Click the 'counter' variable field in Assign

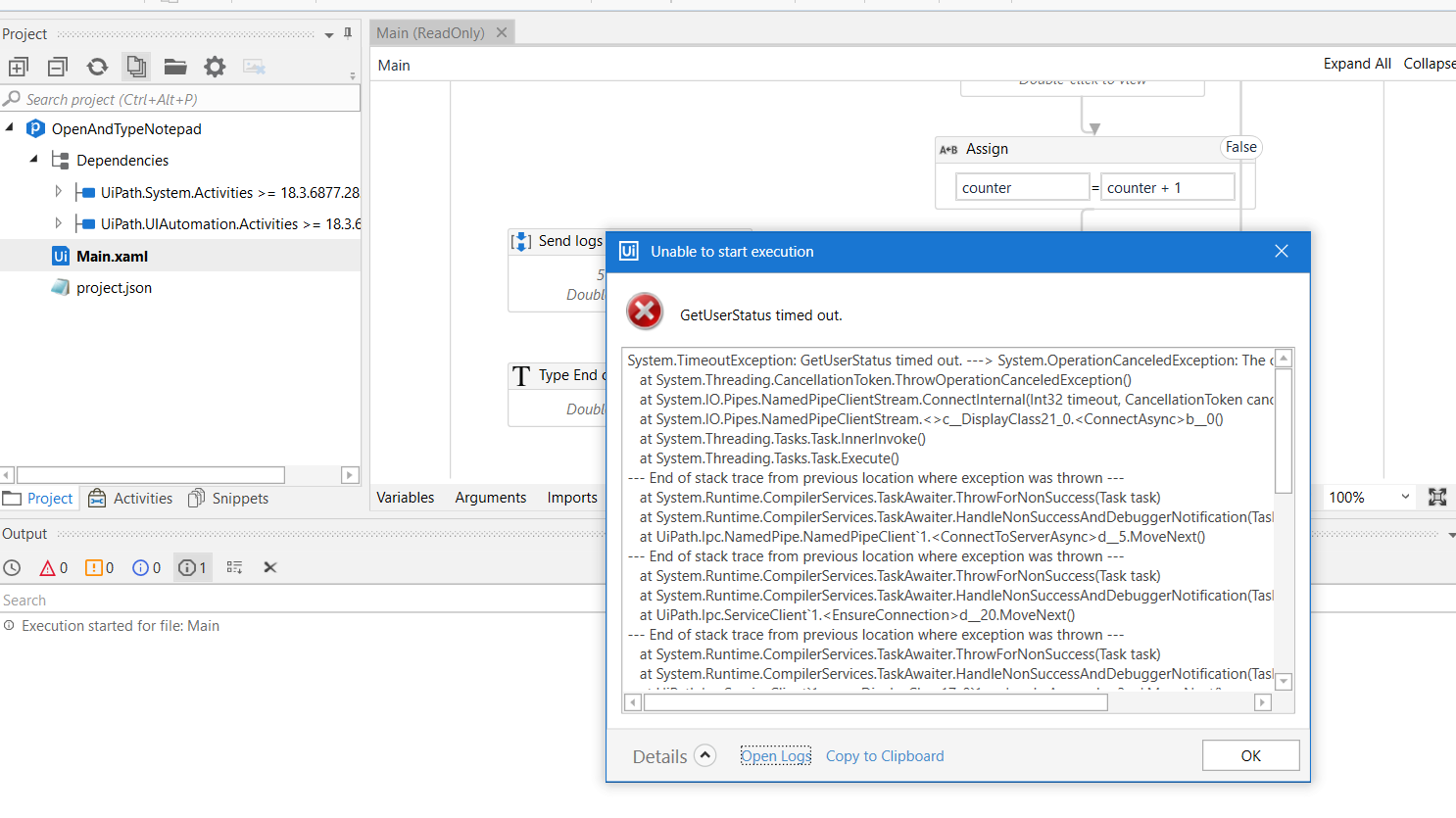(1022, 187)
